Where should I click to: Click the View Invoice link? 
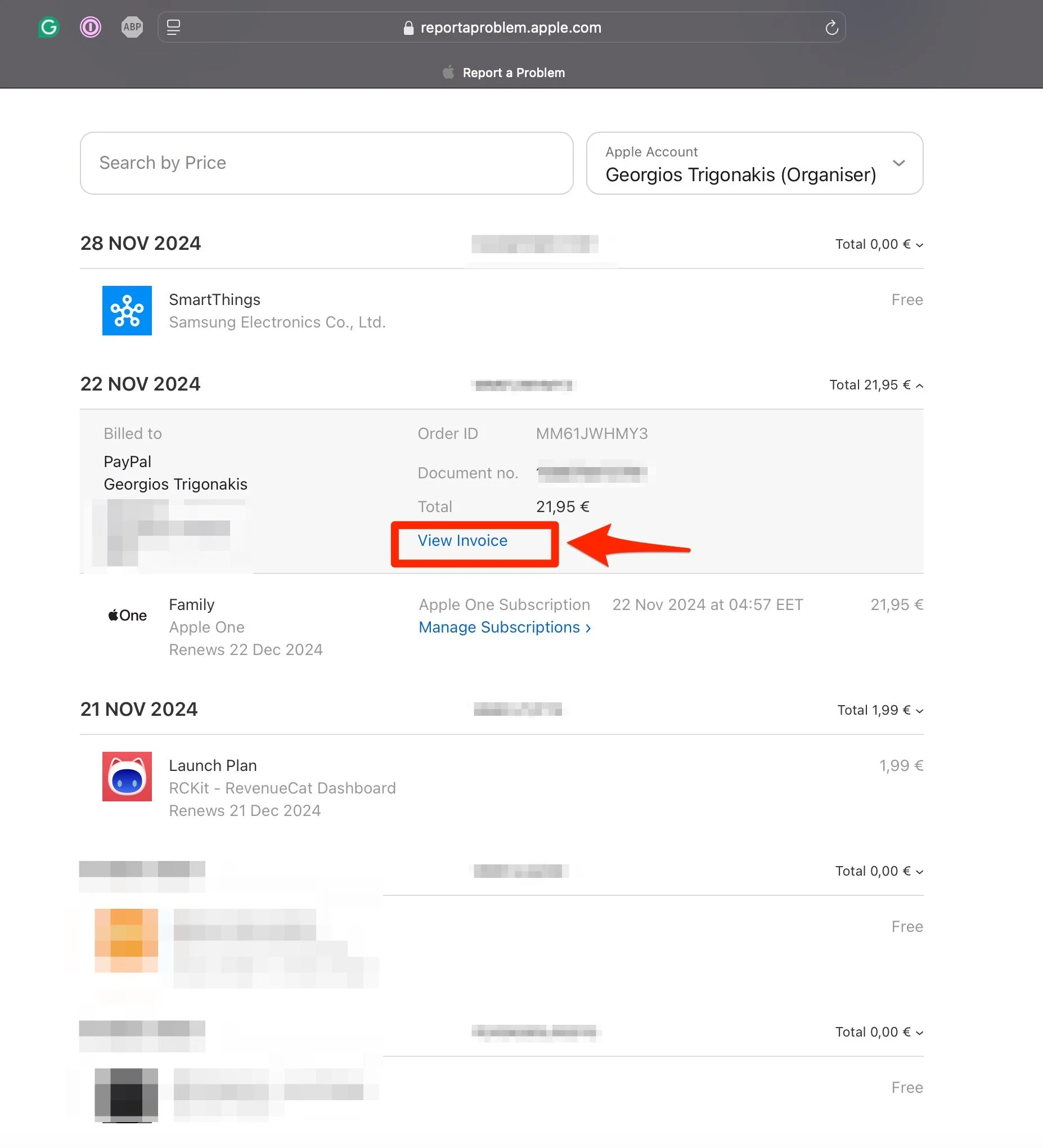(x=462, y=540)
